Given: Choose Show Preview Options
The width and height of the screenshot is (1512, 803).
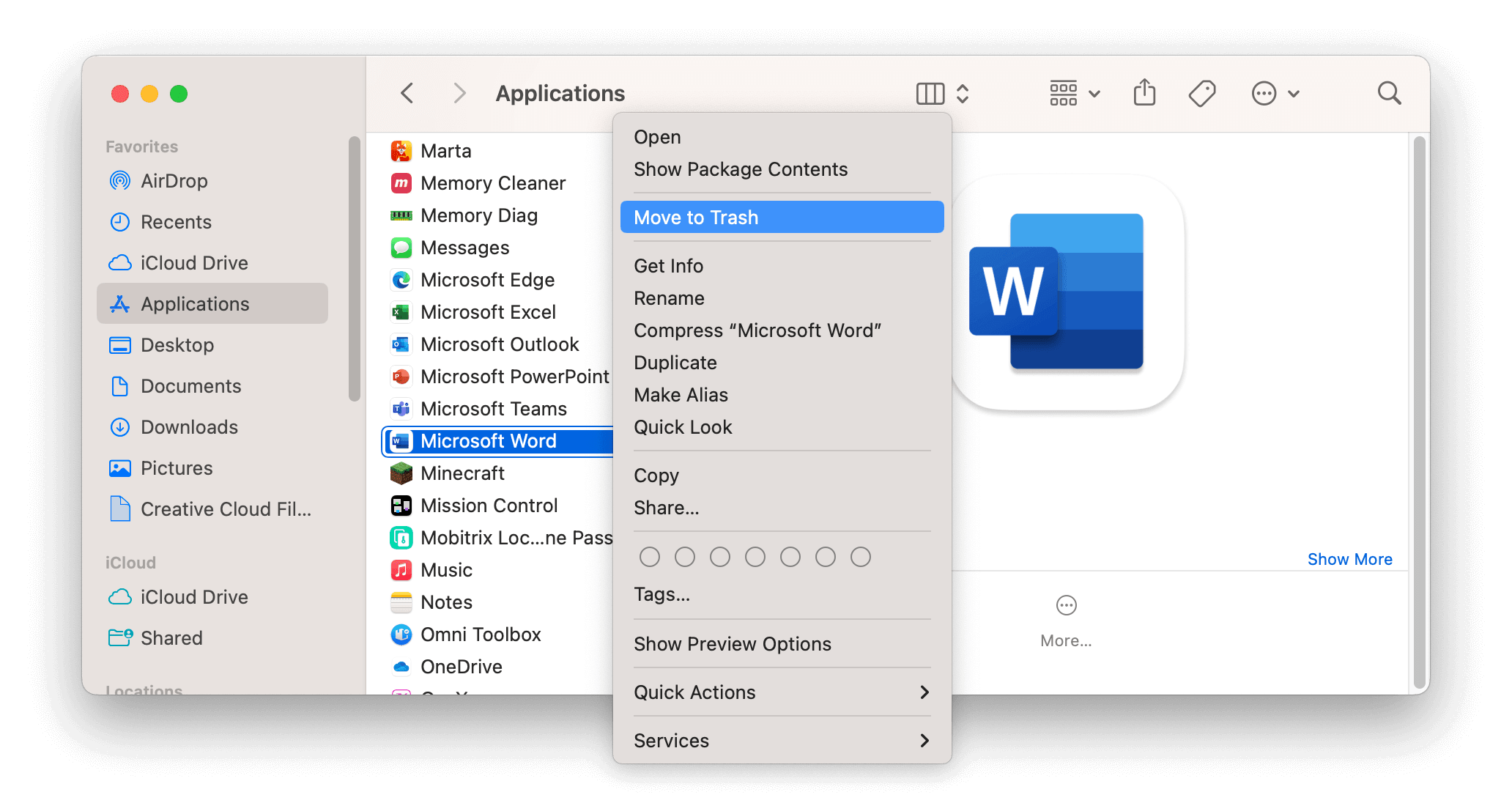Looking at the screenshot, I should coord(782,644).
